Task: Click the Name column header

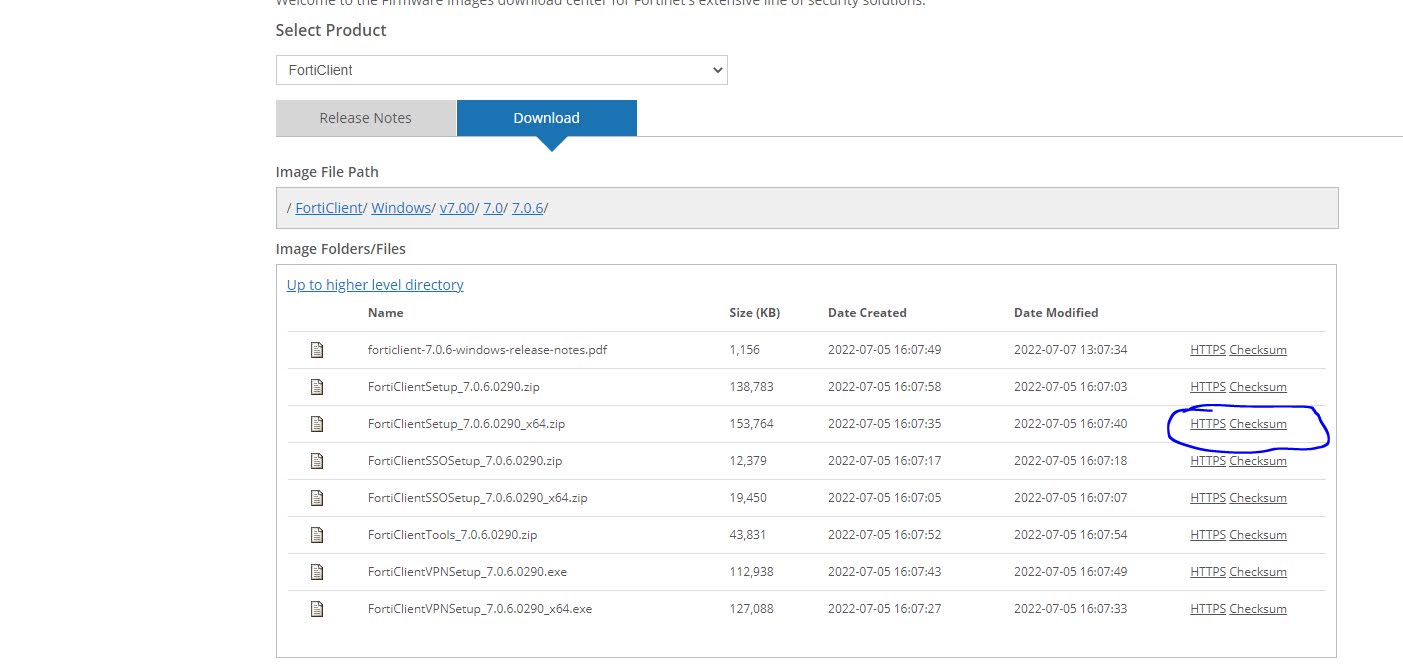Action: pos(386,313)
